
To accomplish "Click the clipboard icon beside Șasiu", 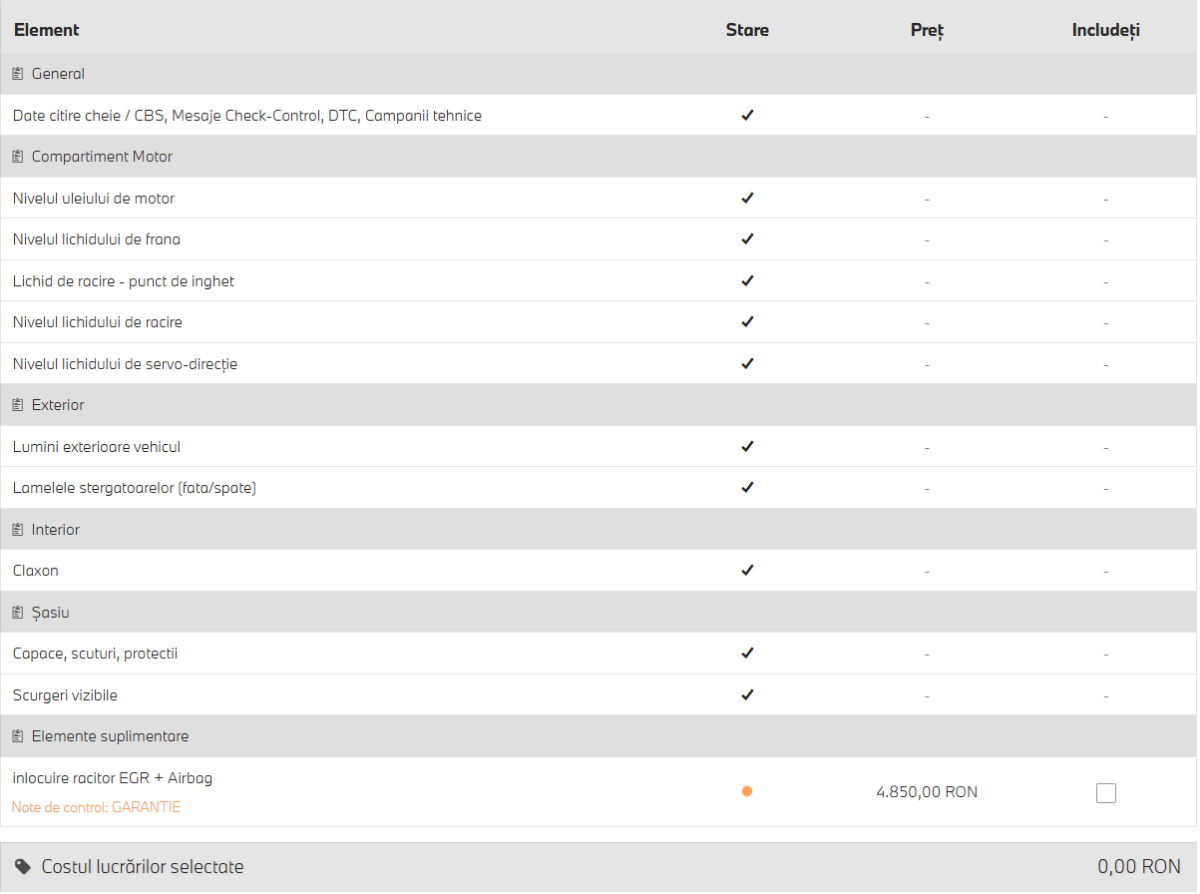I will click(x=18, y=613).
